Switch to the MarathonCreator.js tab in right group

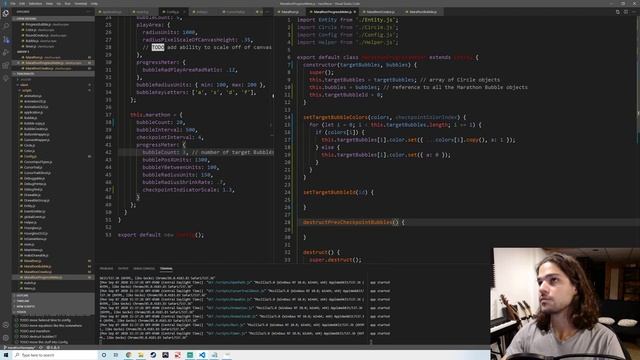pyautogui.click(x=380, y=12)
